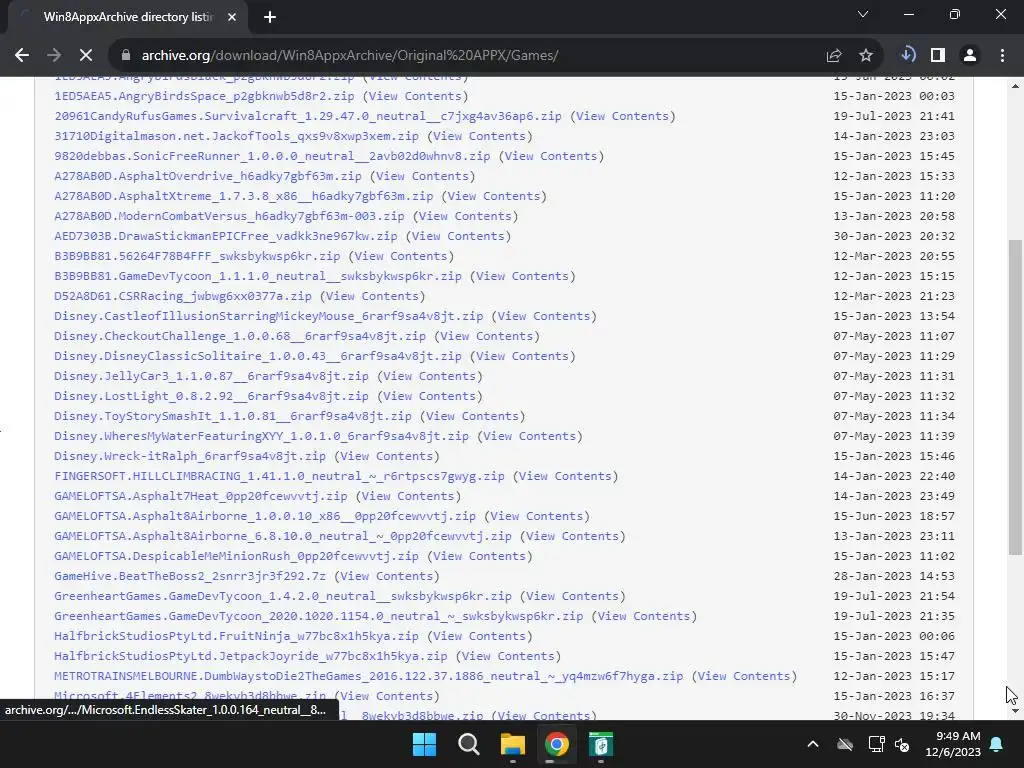Download HILLCLIMBRACING zip file
This screenshot has height=768, width=1024.
pos(280,476)
